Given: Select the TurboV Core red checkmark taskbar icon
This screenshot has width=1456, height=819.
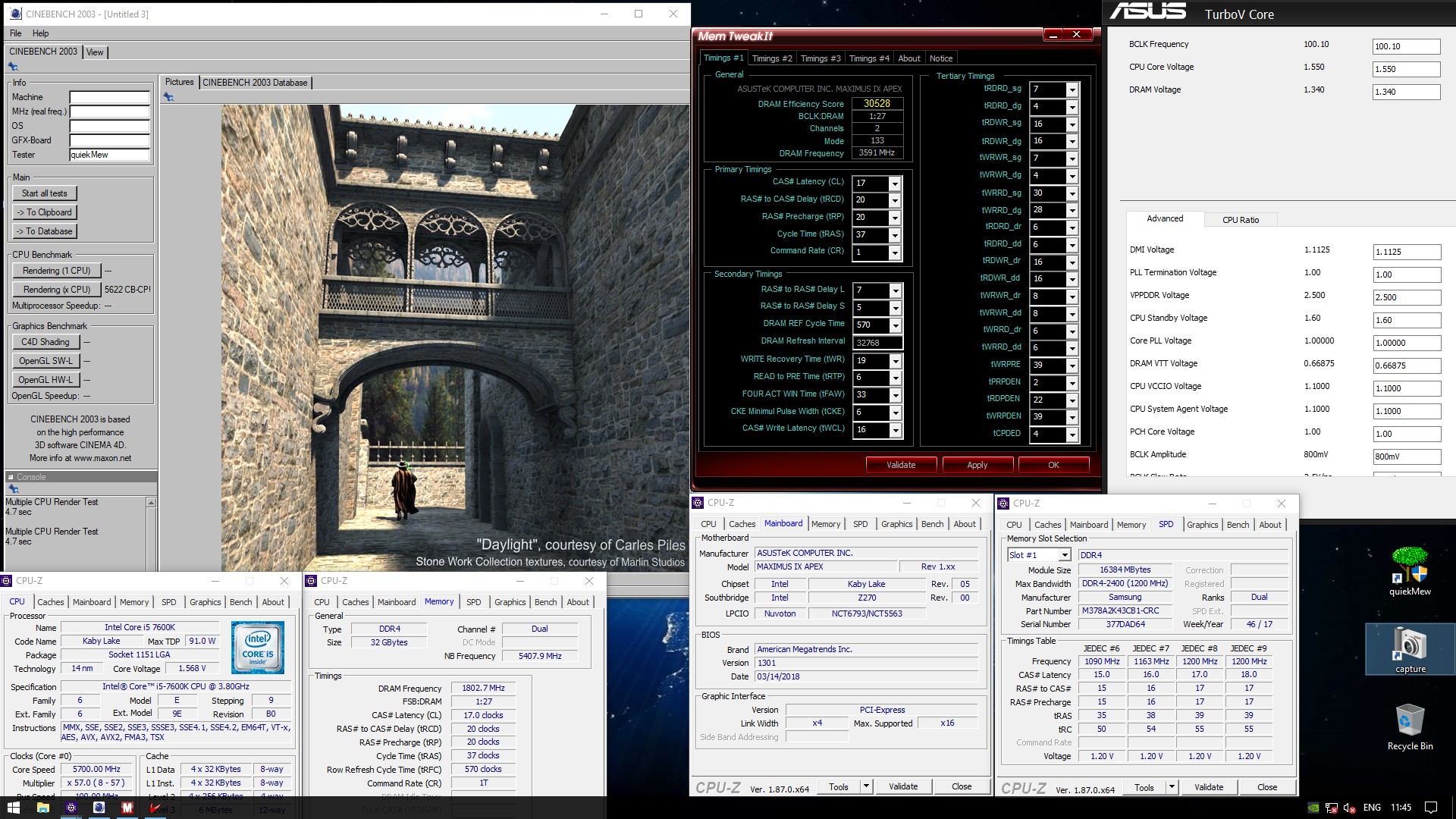Looking at the screenshot, I should 155,808.
